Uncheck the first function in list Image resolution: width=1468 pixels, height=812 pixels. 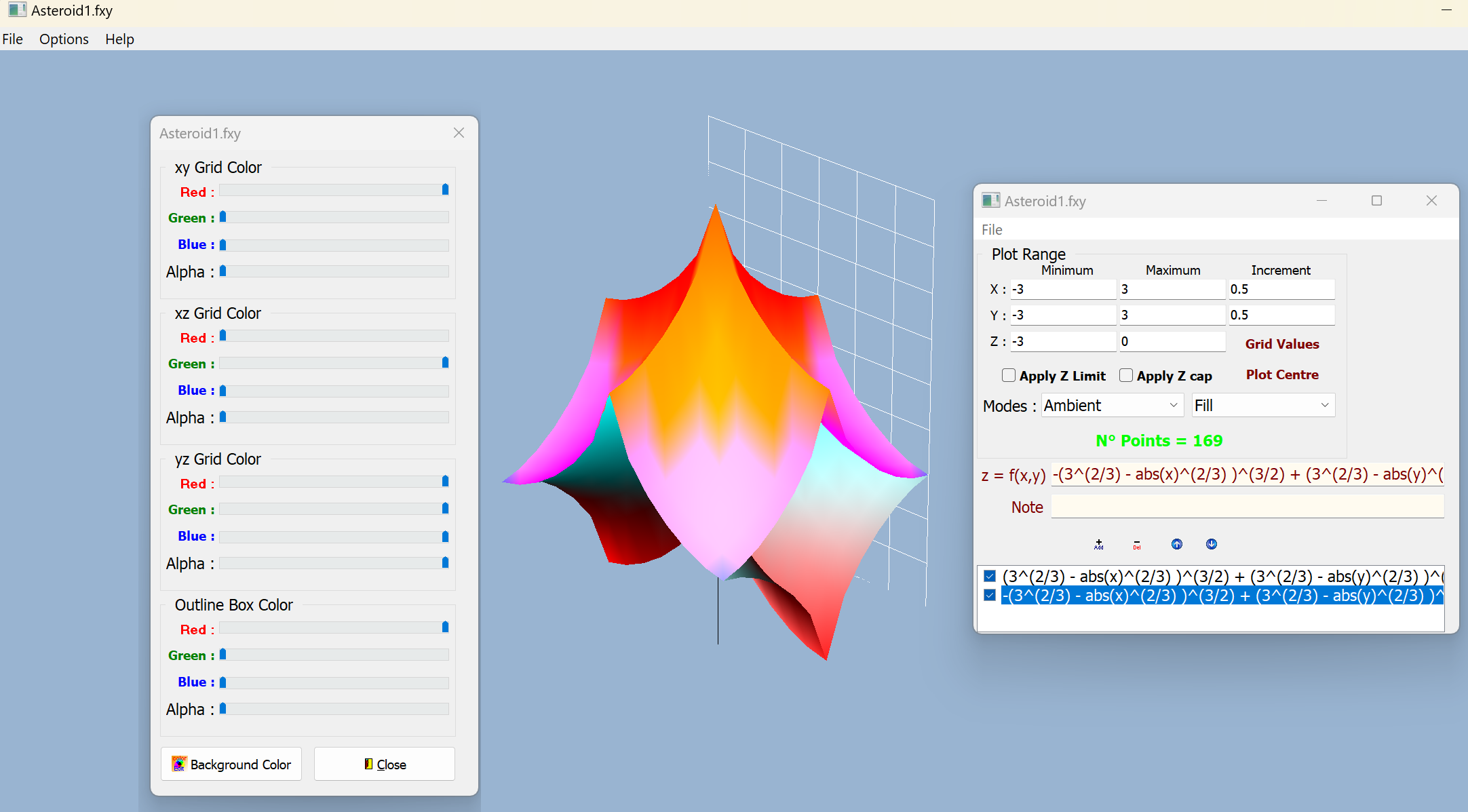[x=990, y=576]
